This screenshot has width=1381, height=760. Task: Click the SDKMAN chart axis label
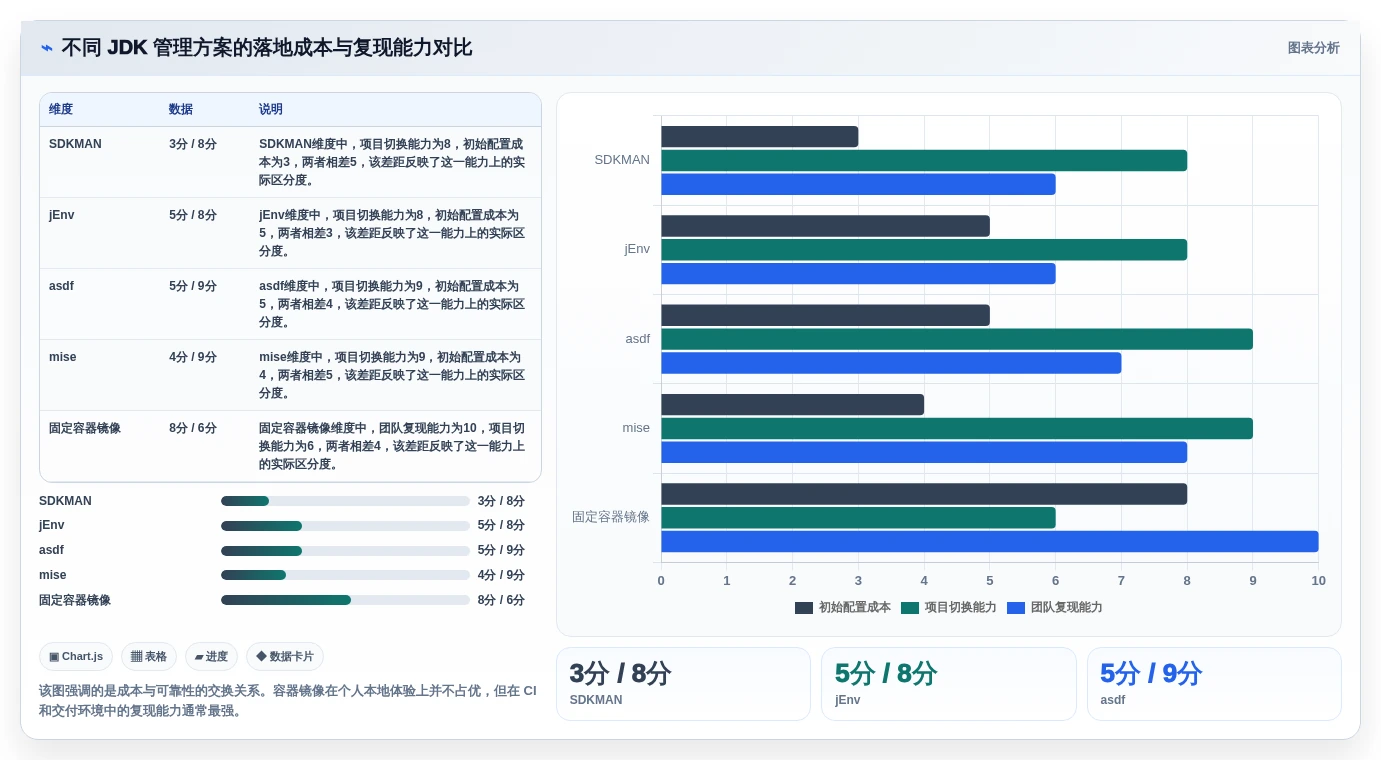click(622, 160)
